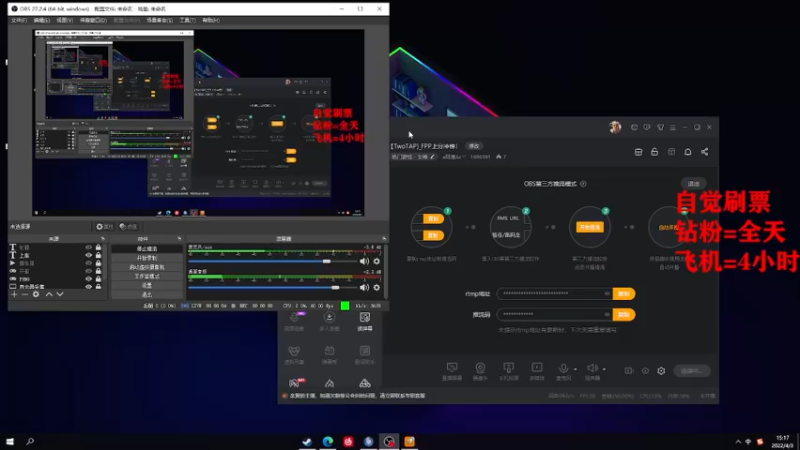Pop out the sources dock panel
The height and width of the screenshot is (450, 800).
pos(103,239)
